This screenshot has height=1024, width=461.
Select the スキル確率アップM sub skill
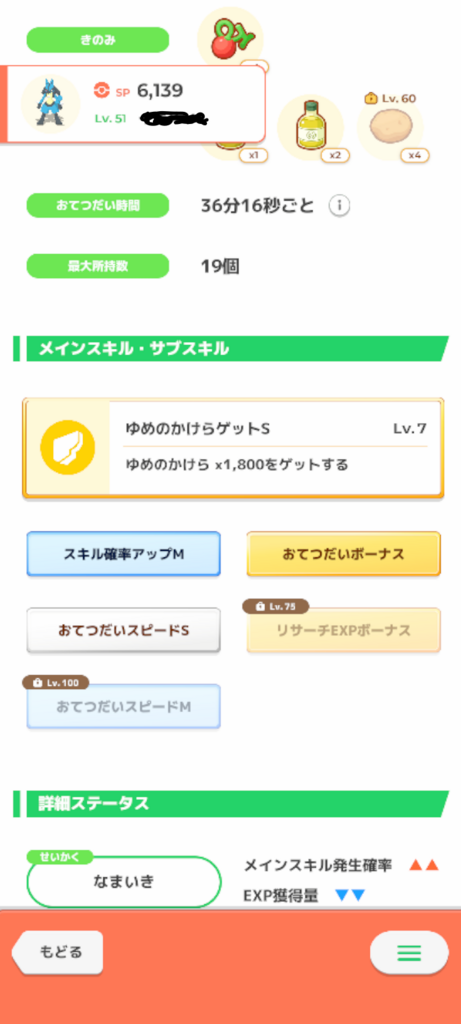[123, 554]
